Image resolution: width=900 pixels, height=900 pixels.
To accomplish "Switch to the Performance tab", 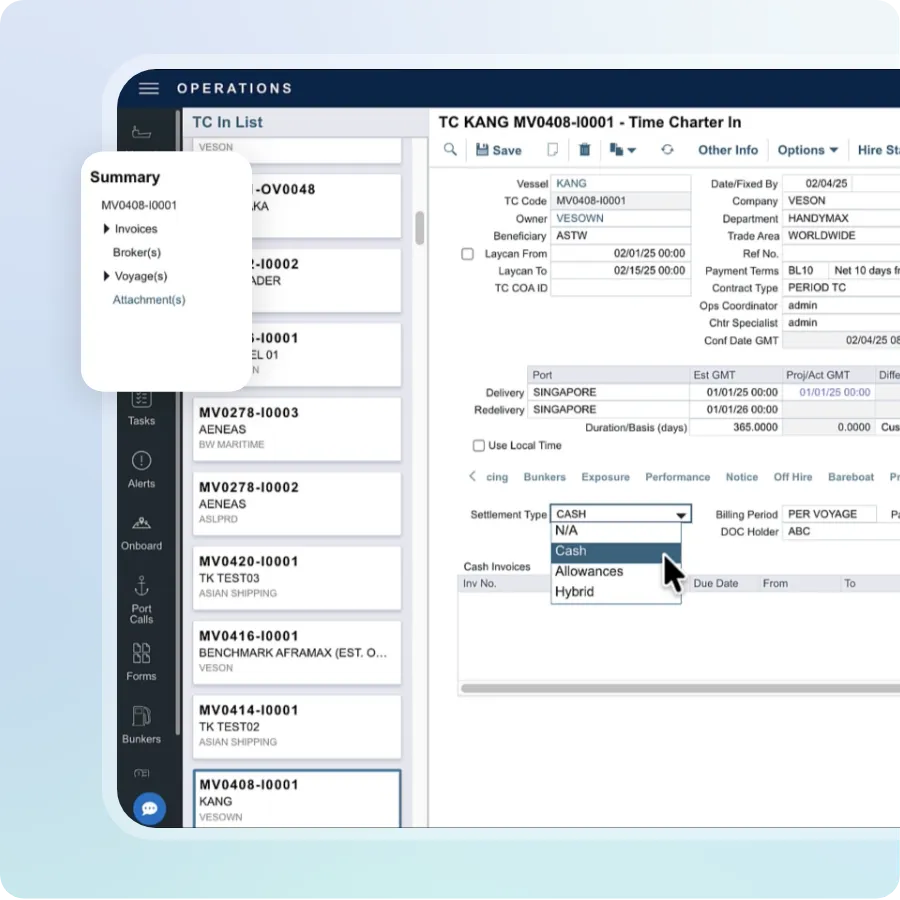I will point(677,477).
